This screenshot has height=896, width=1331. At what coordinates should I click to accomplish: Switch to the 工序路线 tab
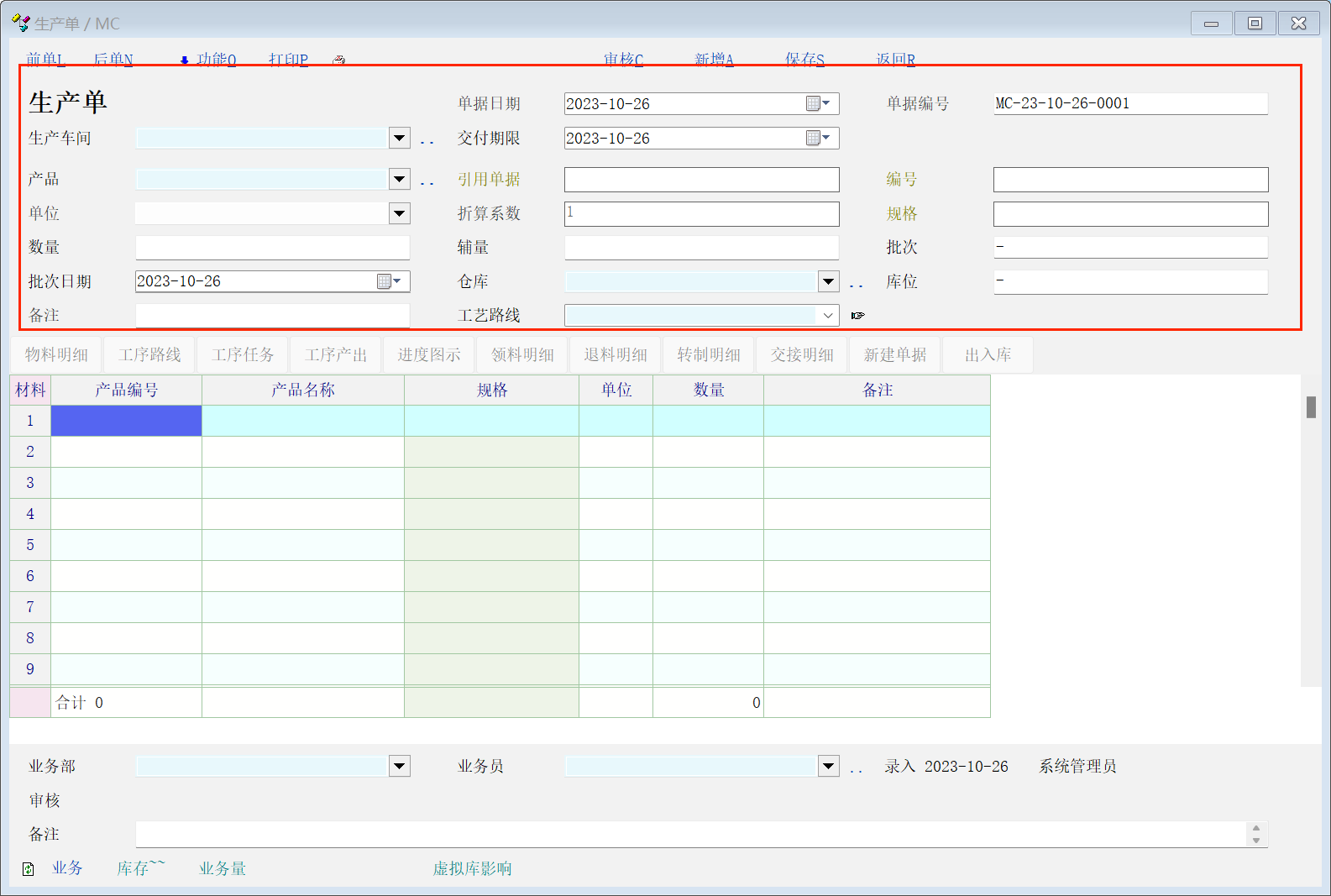(x=149, y=355)
